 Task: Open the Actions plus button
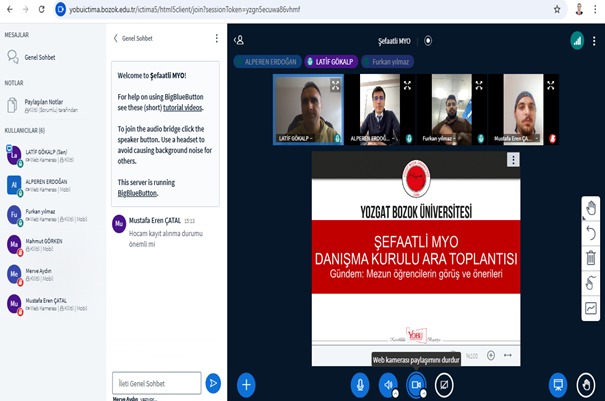[x=246, y=384]
